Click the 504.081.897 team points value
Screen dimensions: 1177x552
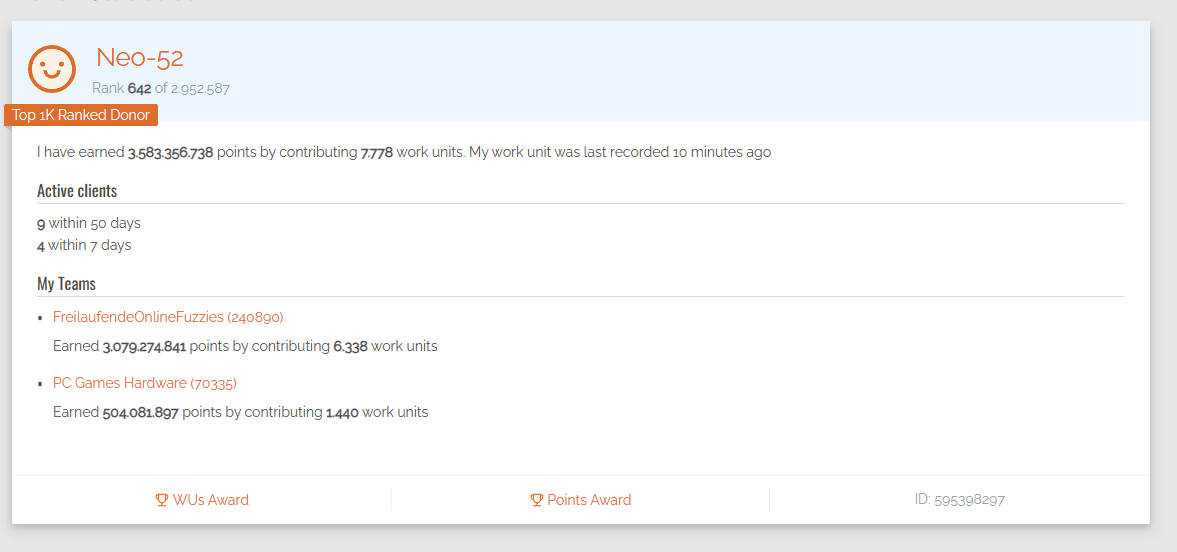point(140,412)
